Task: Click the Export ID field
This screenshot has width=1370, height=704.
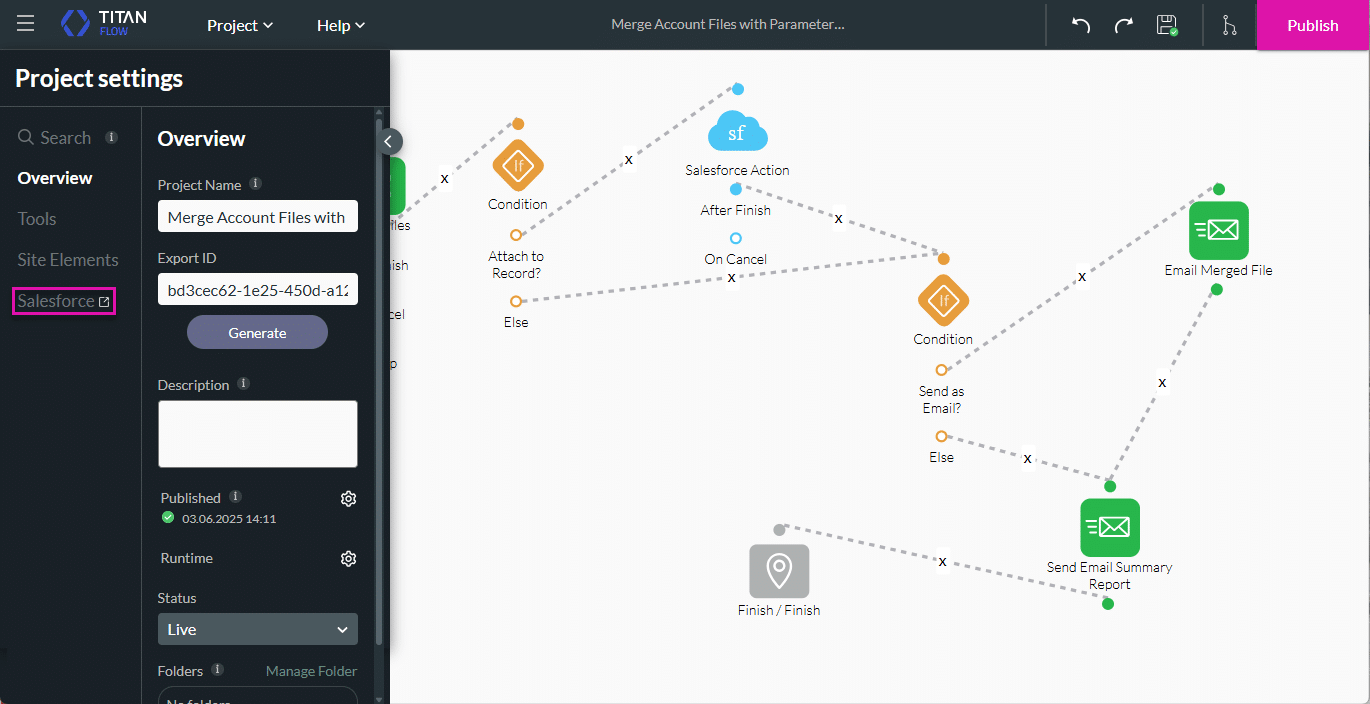Action: click(257, 289)
